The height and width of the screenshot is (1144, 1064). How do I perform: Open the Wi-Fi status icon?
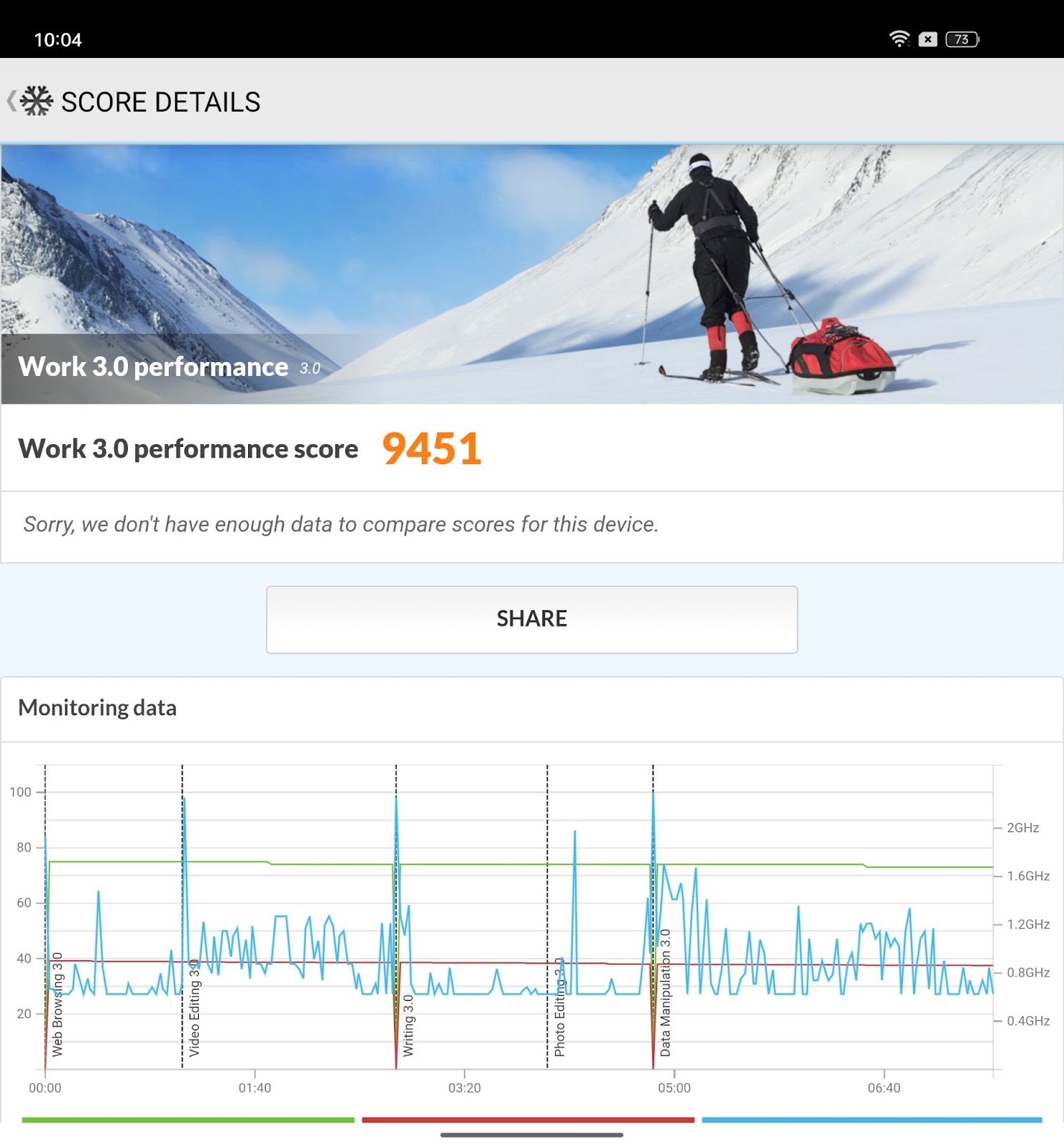click(x=899, y=39)
